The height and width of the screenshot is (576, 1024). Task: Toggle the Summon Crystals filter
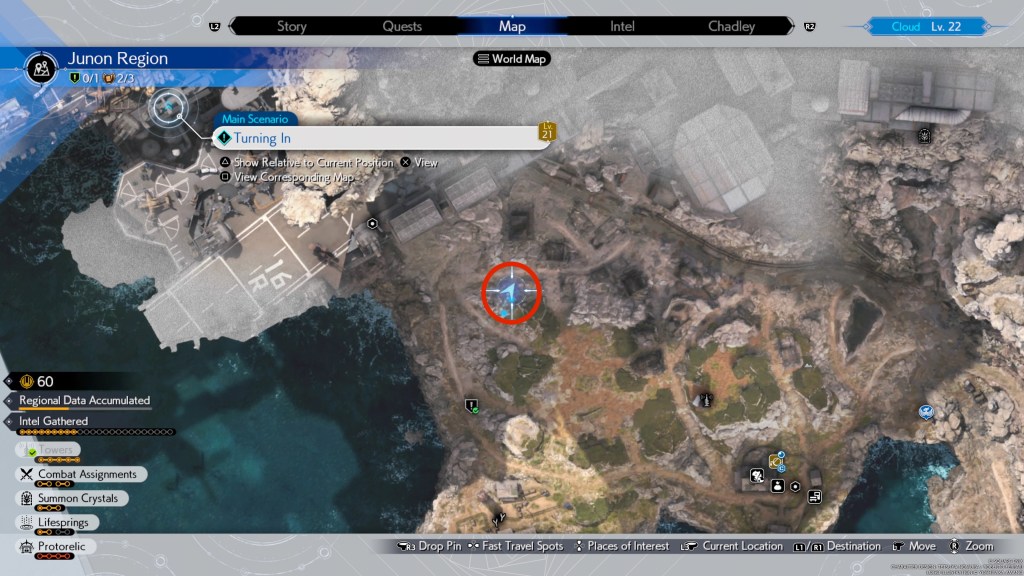point(77,498)
